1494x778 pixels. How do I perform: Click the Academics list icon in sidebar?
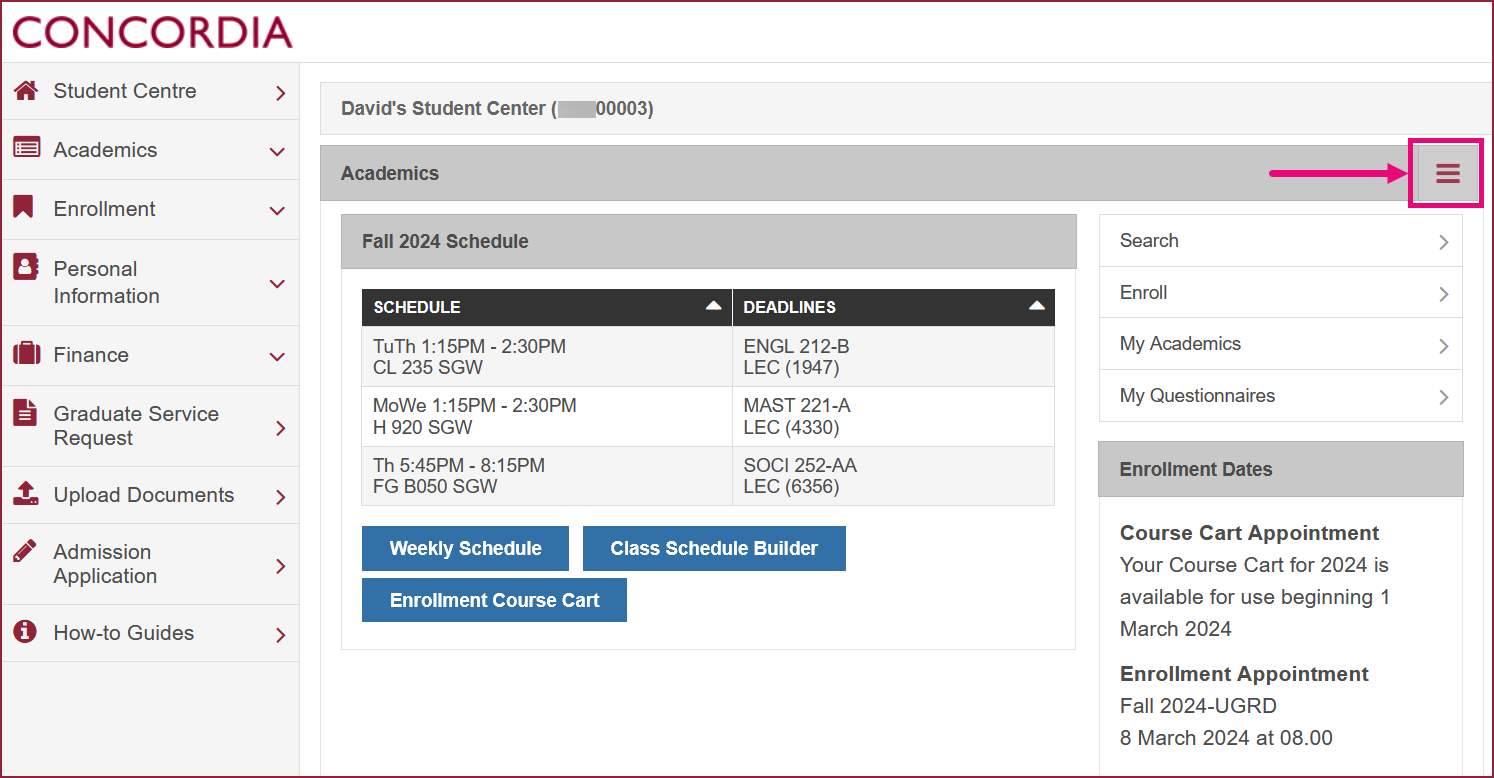click(x=26, y=148)
